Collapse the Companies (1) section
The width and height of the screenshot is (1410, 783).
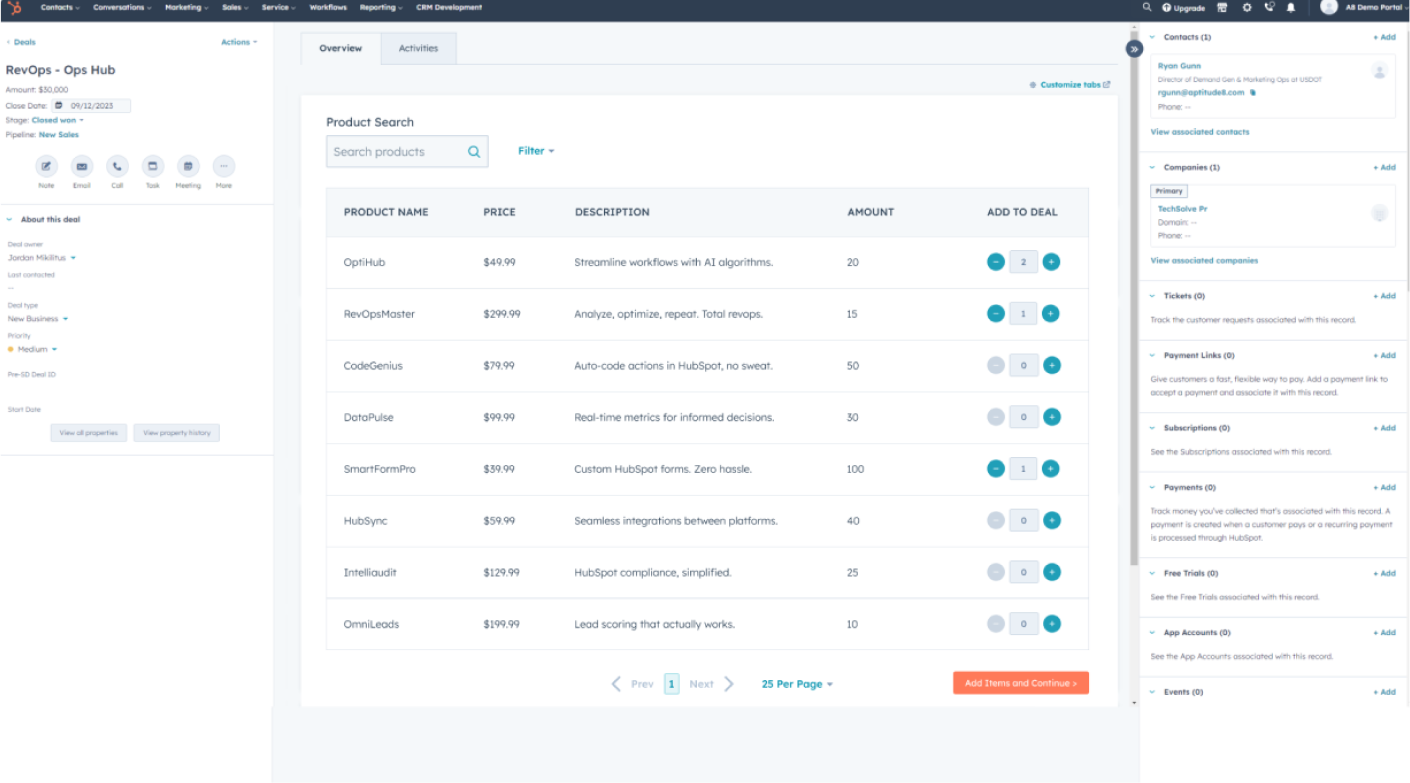coord(1152,167)
